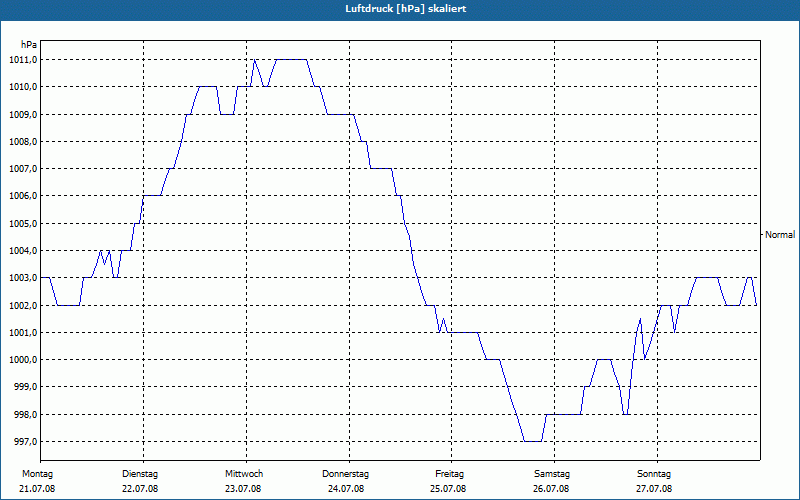Viewport: 800px width, 500px height.
Task: Click the date 24.07.08
Action: coord(346,489)
